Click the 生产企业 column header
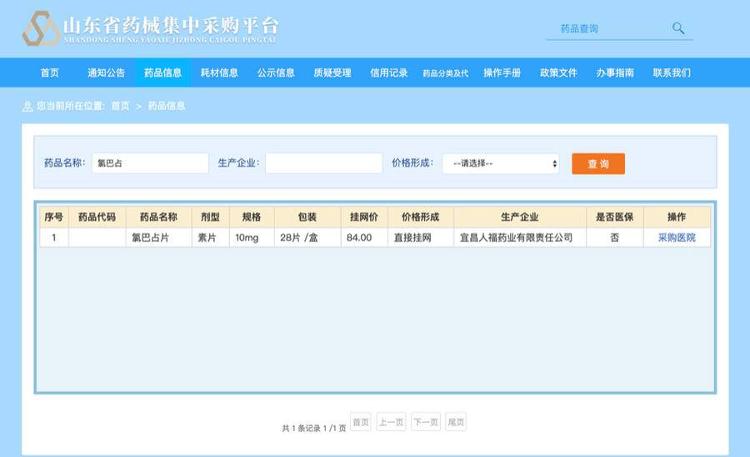Viewport: 750px width, 457px height. 520,217
